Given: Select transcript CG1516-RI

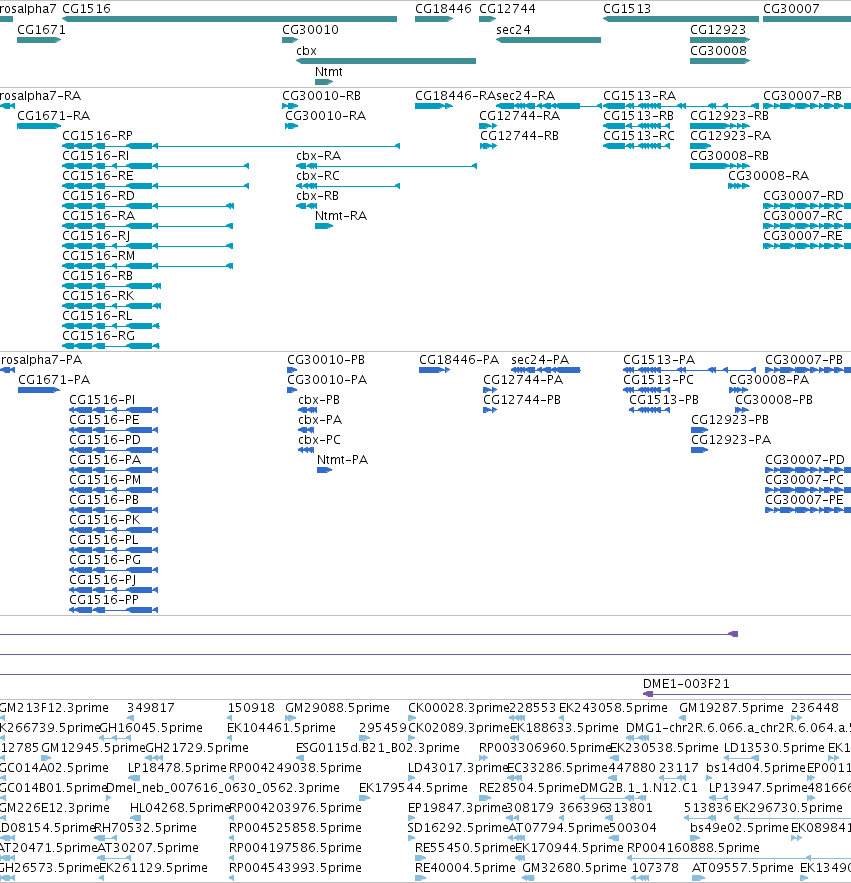Looking at the screenshot, I should [96, 155].
